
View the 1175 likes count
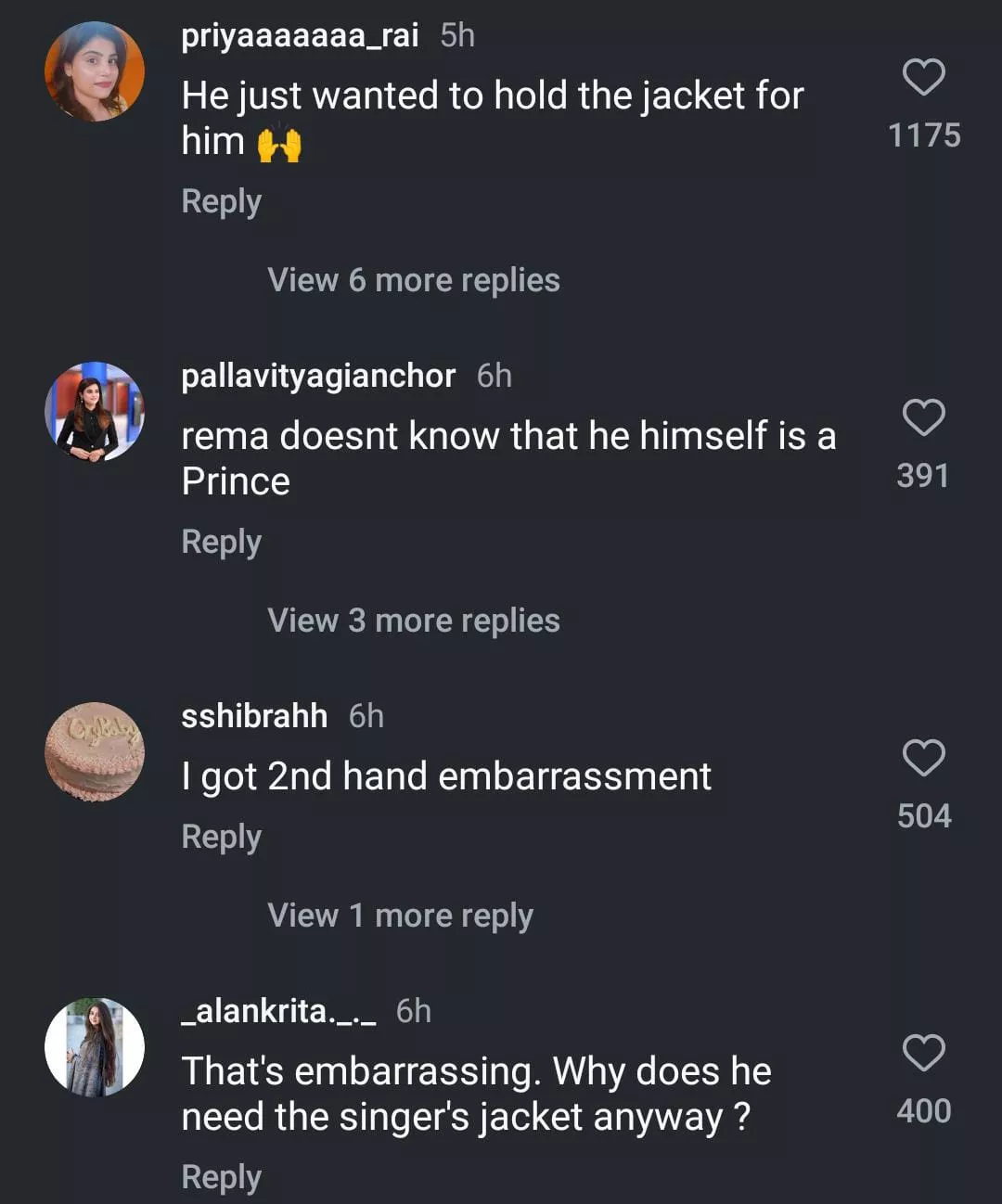tap(924, 135)
